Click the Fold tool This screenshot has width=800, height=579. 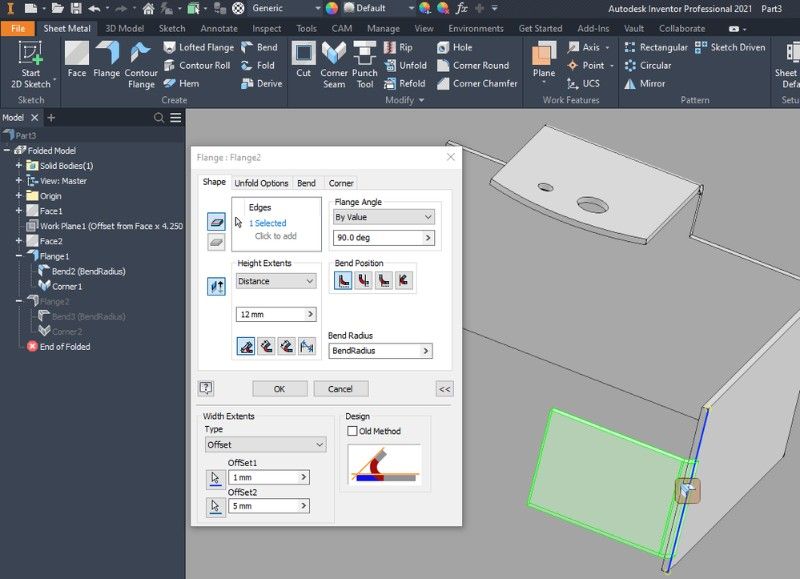(x=258, y=65)
